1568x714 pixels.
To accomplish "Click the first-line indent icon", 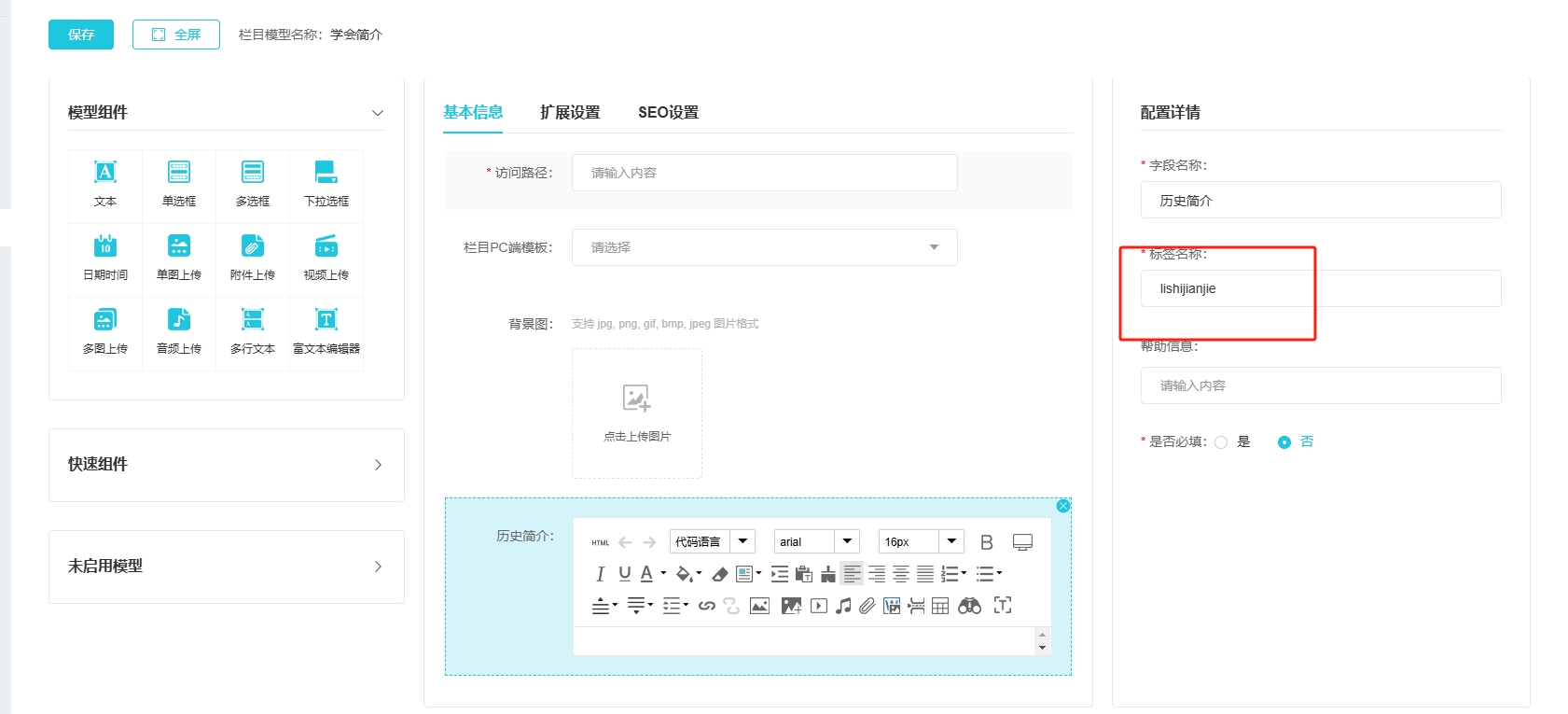I will pyautogui.click(x=780, y=574).
